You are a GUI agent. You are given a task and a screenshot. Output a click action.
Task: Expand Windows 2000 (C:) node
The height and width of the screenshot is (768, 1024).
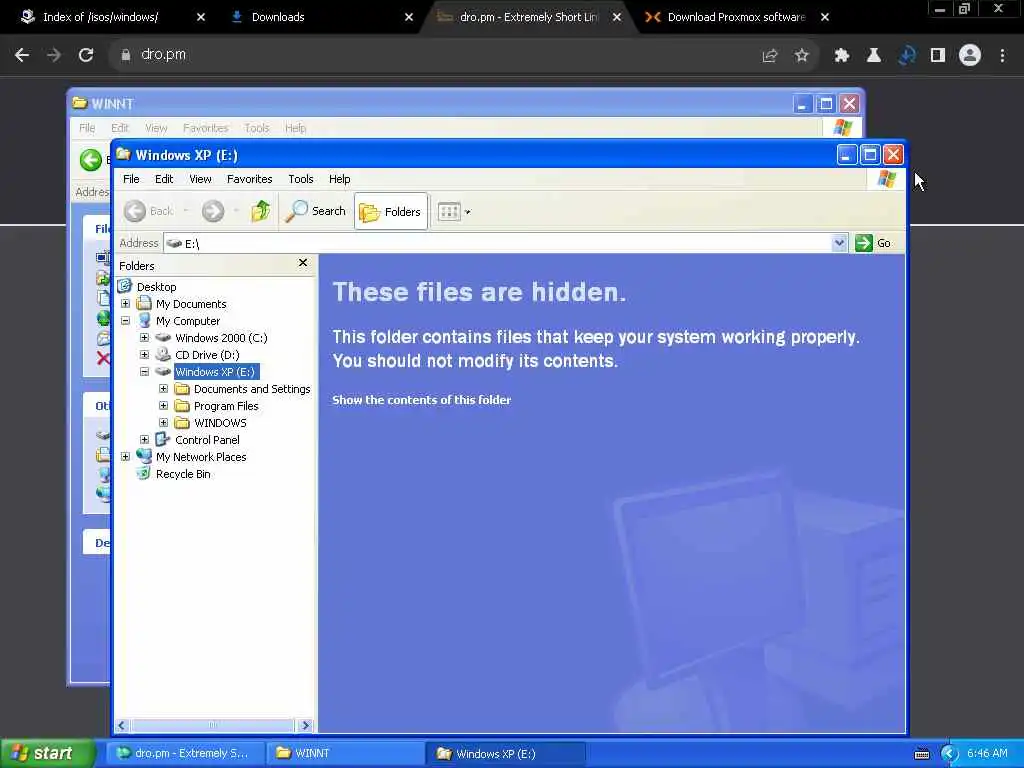tap(144, 338)
